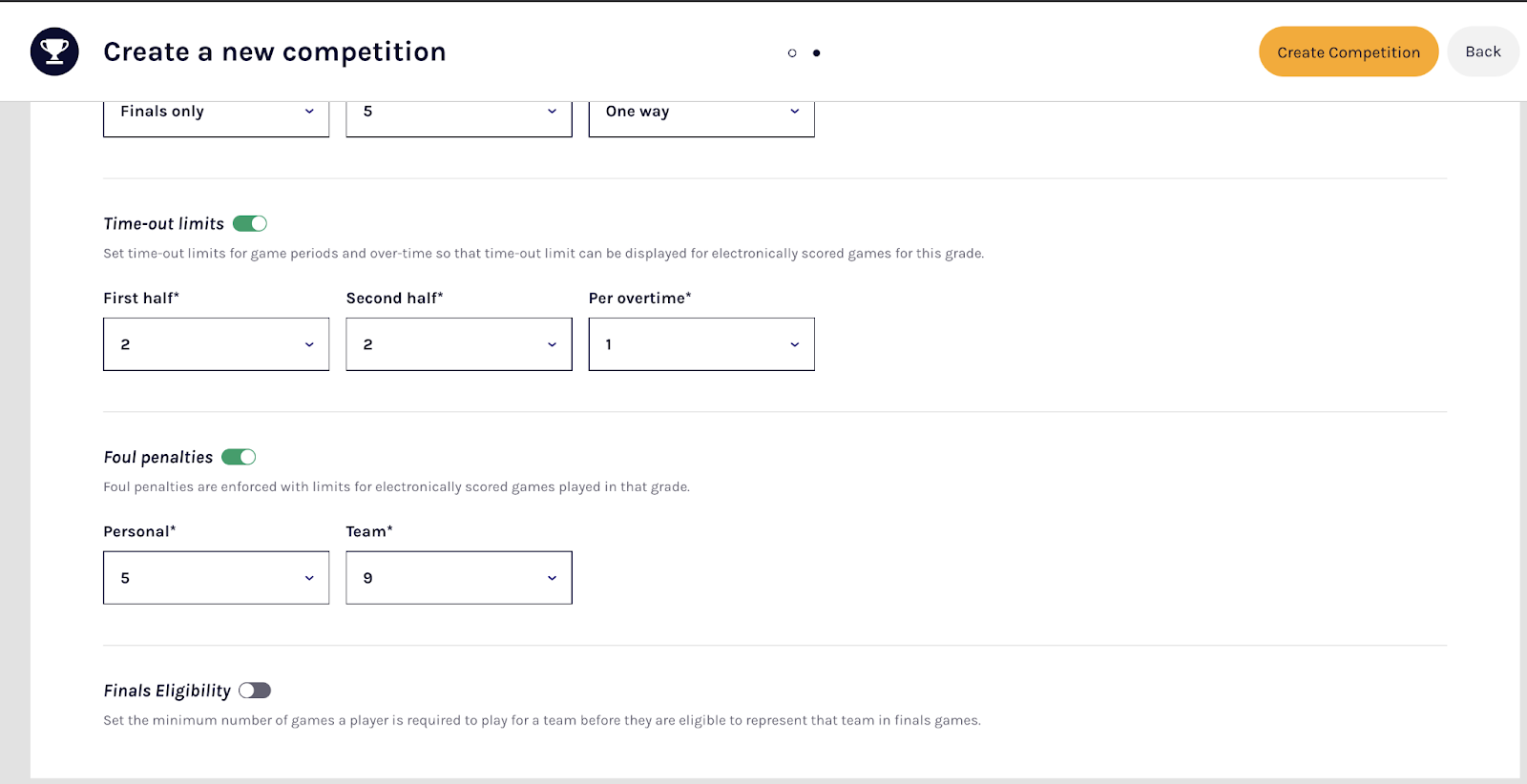Click the trophy logo icon
This screenshot has height=784, width=1527.
point(54,52)
